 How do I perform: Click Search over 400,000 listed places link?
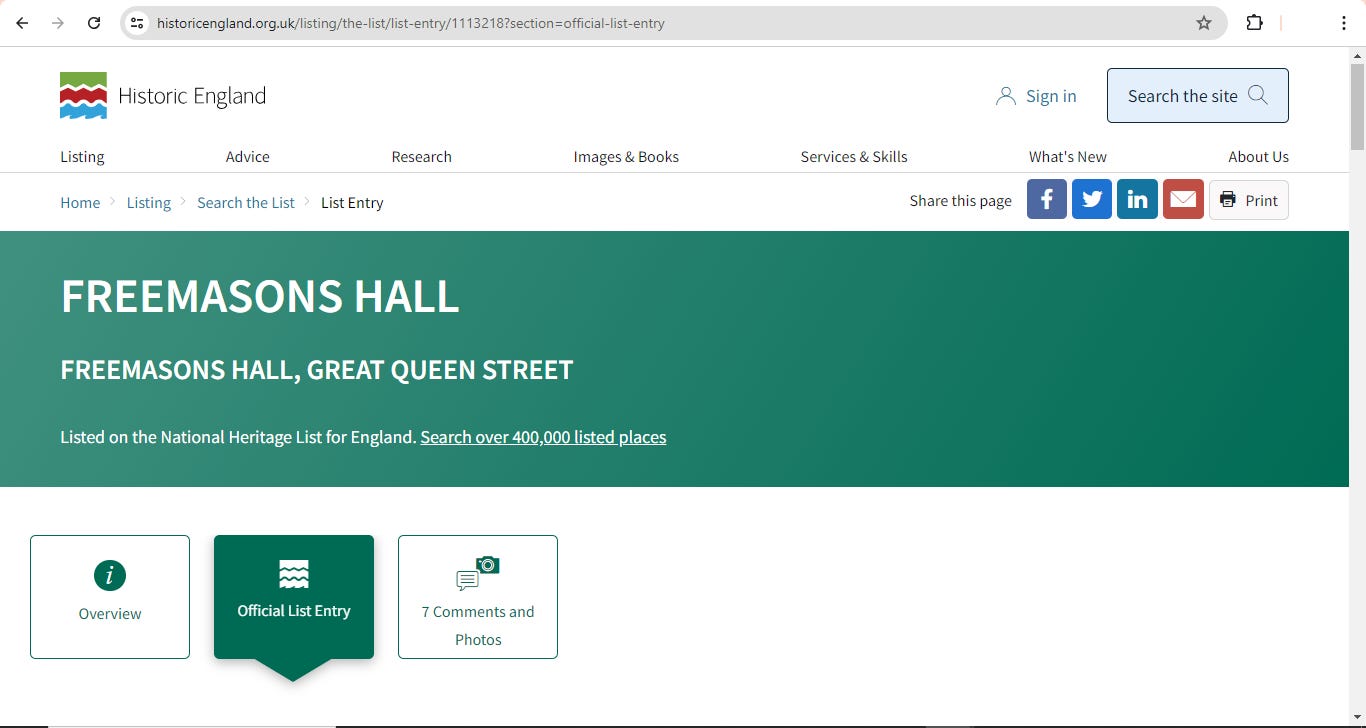tap(543, 437)
